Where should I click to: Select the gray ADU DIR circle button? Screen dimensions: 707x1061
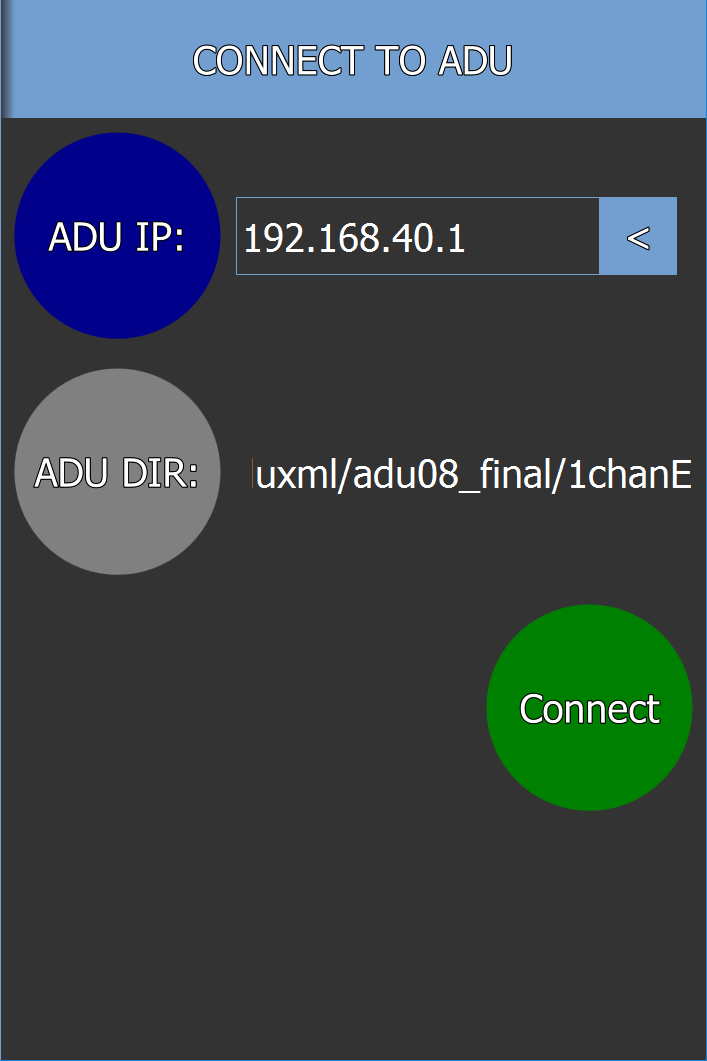117,472
